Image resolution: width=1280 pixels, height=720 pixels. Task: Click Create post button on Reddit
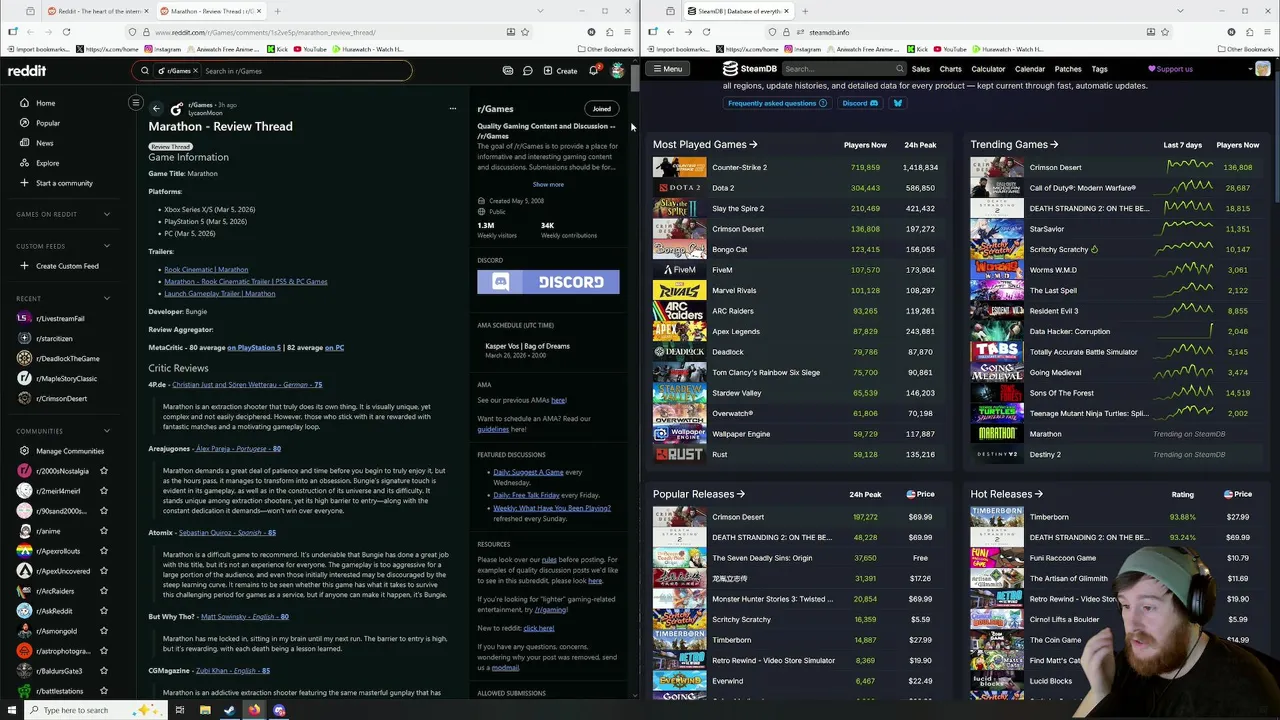pos(560,71)
